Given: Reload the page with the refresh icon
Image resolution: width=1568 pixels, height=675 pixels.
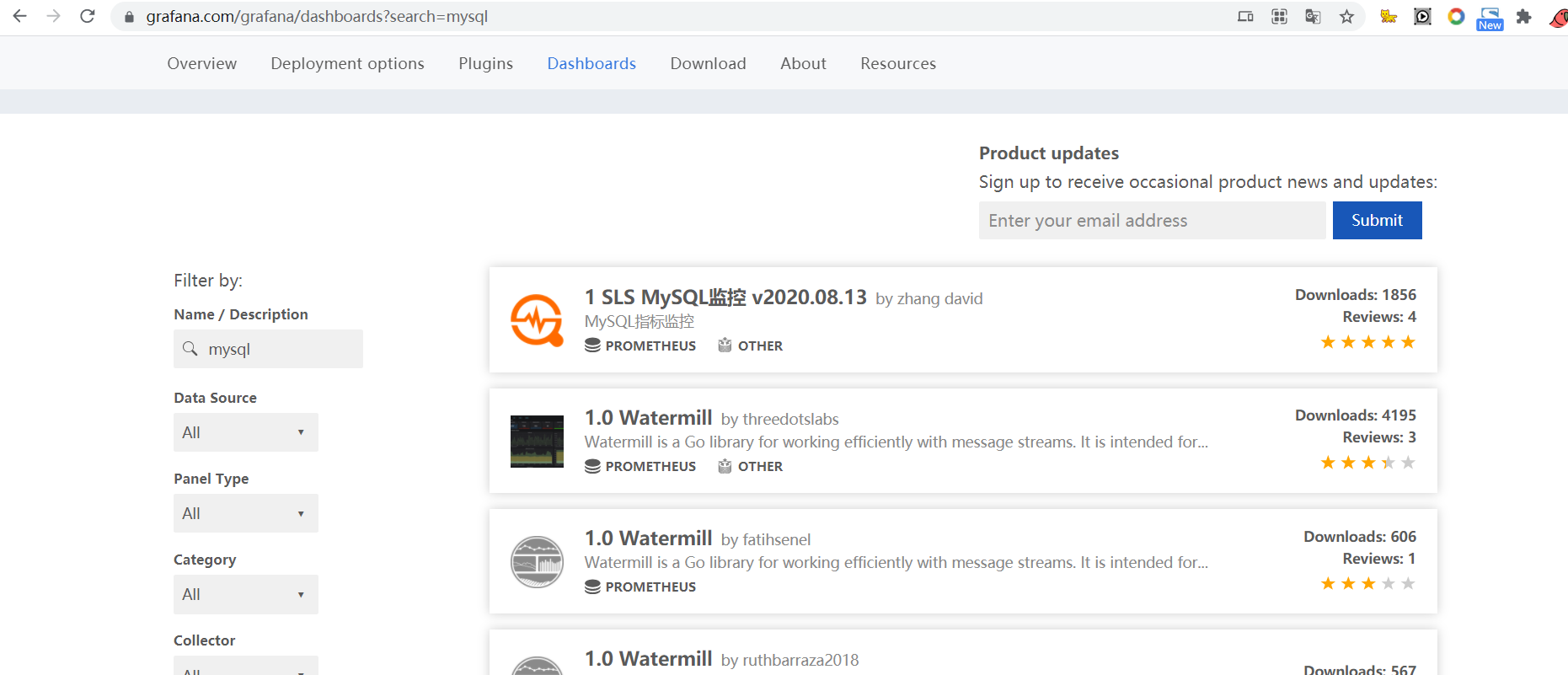Looking at the screenshot, I should (x=88, y=16).
